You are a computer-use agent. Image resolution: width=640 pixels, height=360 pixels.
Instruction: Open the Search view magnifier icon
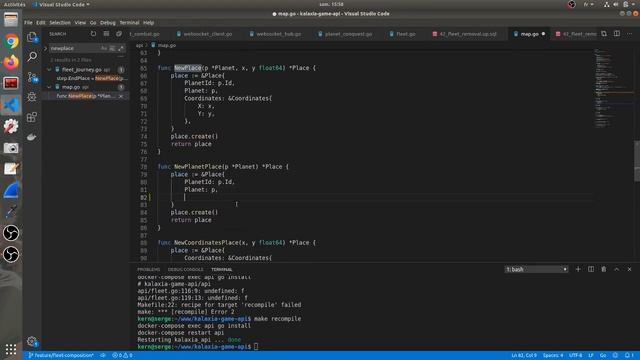(32, 57)
